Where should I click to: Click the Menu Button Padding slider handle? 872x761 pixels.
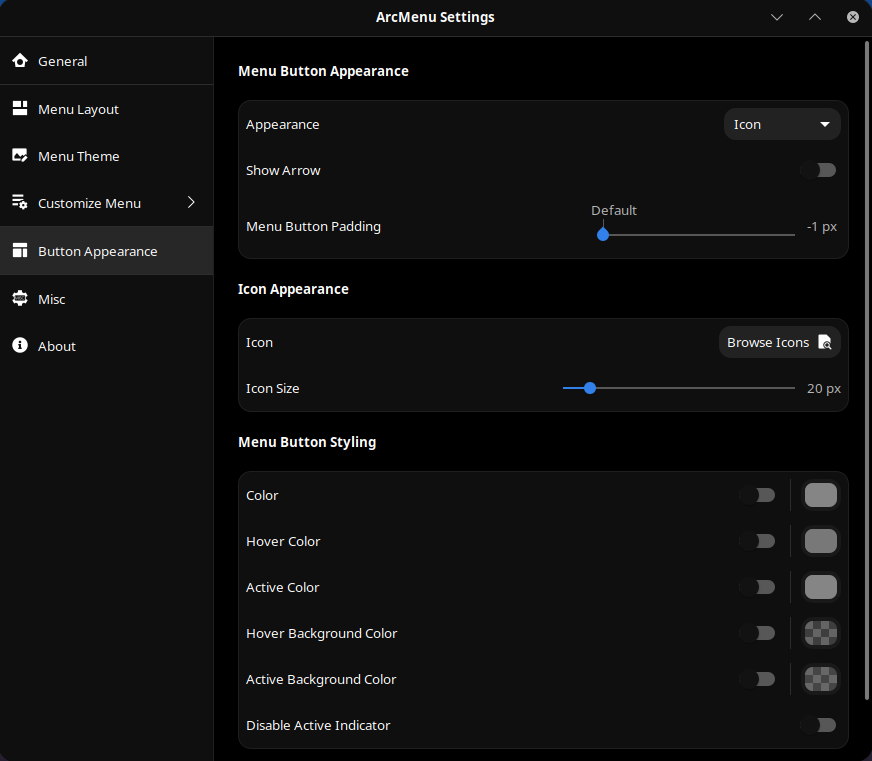(603, 235)
